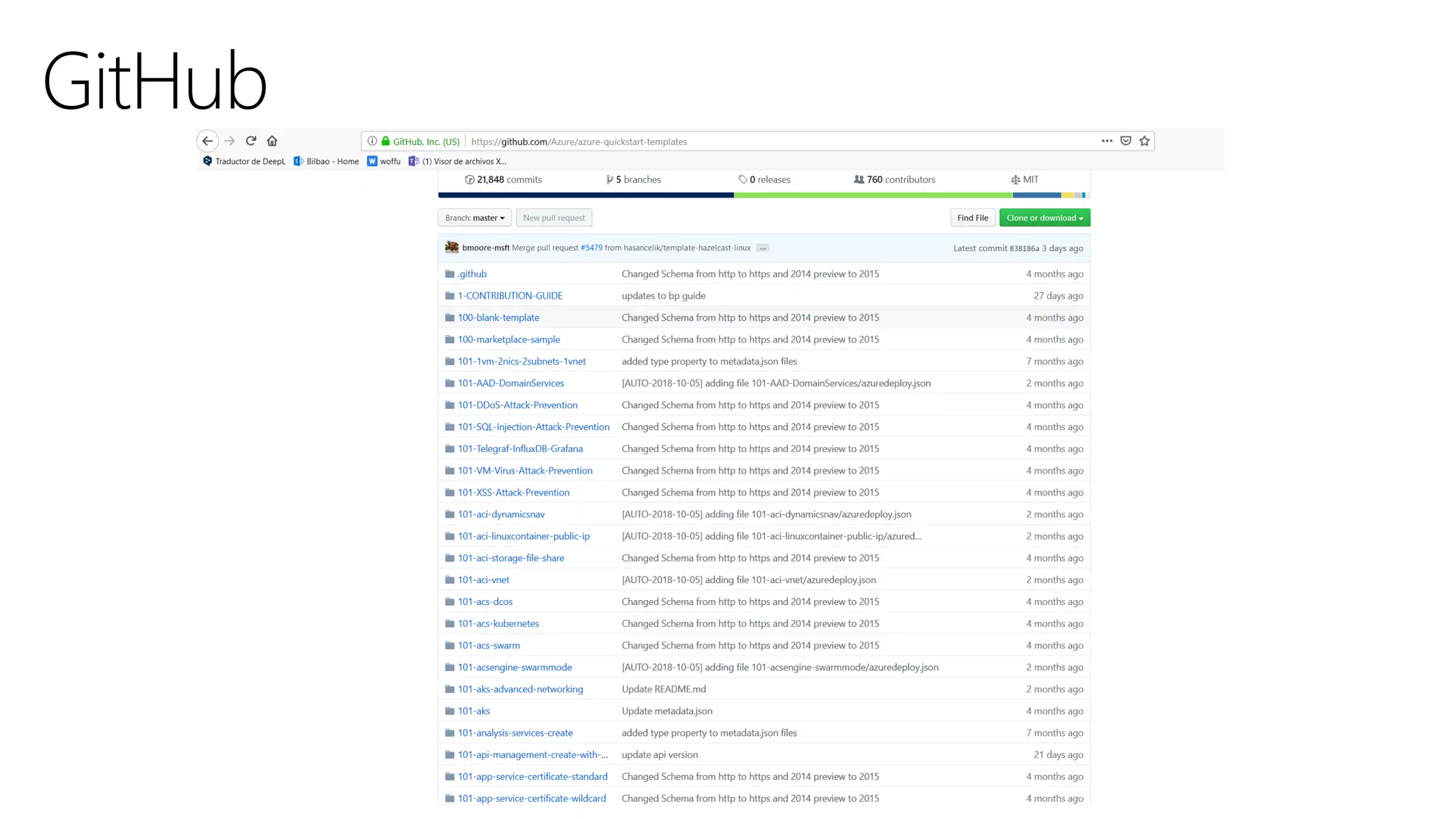Click the browser back arrow button
This screenshot has width=1456, height=819.
pyautogui.click(x=207, y=141)
